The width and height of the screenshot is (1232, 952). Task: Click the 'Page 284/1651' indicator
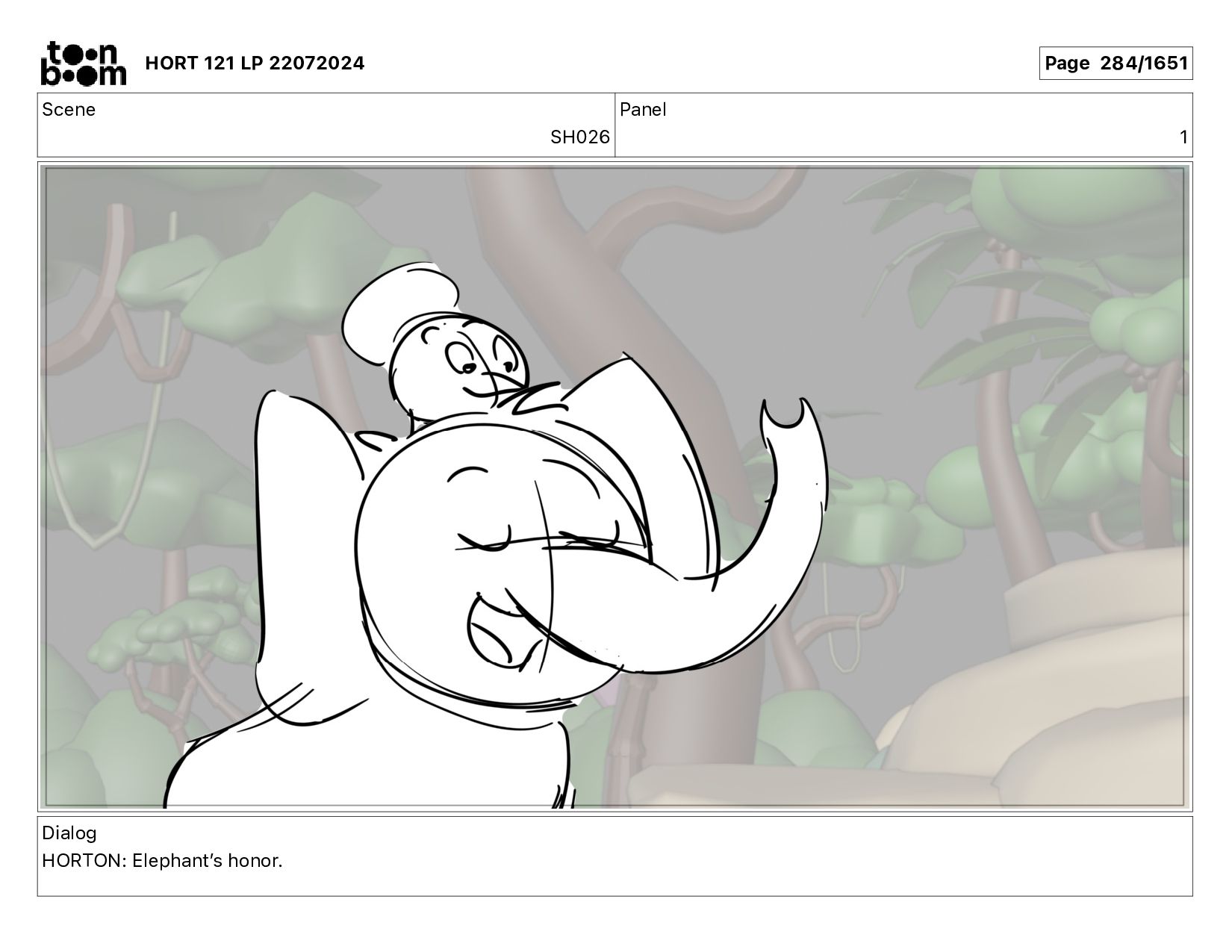1116,63
